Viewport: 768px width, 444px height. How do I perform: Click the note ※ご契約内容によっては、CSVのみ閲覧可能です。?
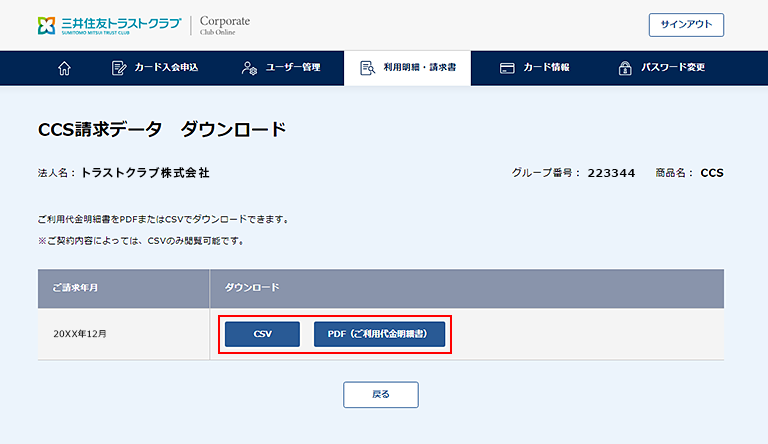(143, 241)
